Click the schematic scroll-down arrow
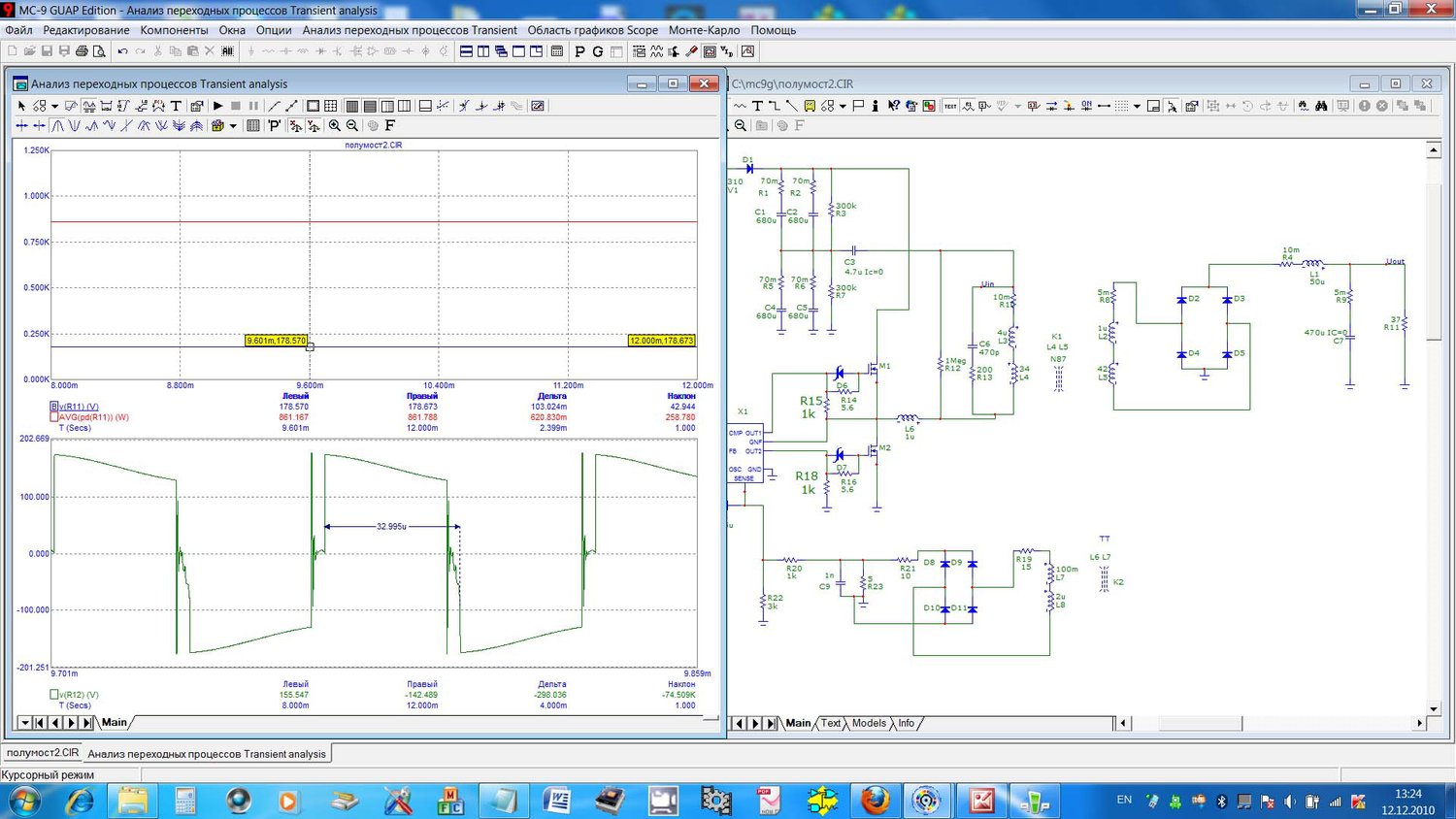This screenshot has width=1456, height=819. [x=1434, y=709]
